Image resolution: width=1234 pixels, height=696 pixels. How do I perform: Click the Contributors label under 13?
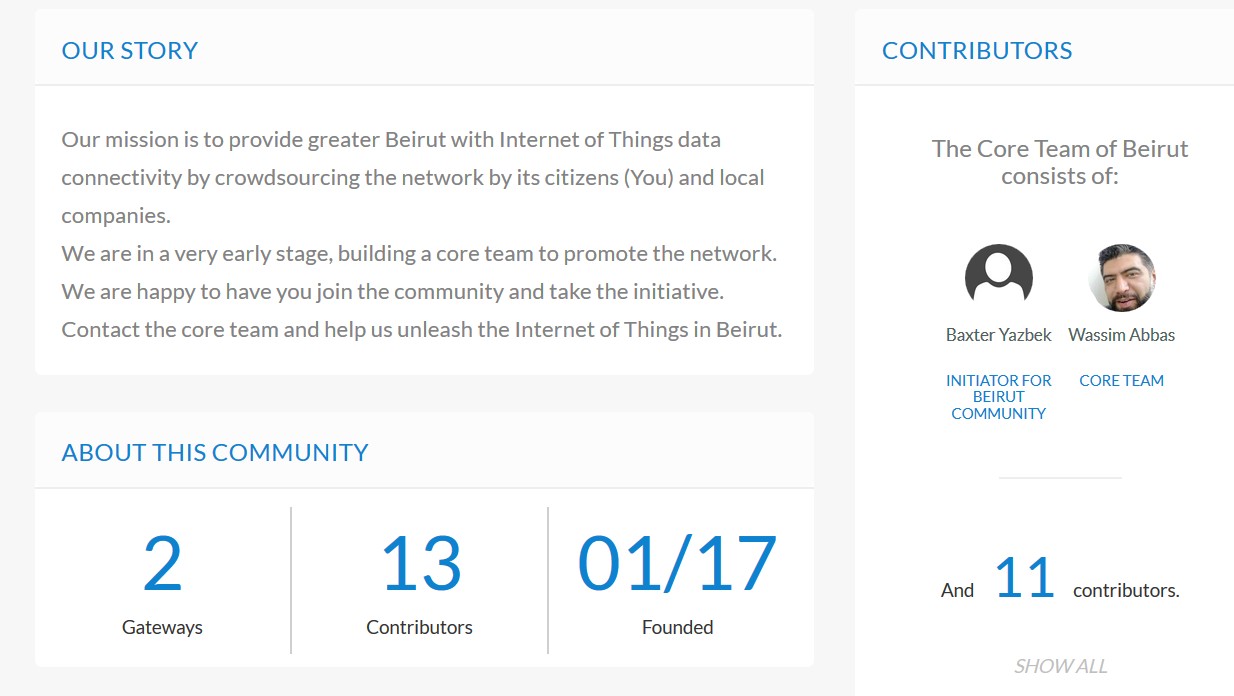pyautogui.click(x=420, y=628)
